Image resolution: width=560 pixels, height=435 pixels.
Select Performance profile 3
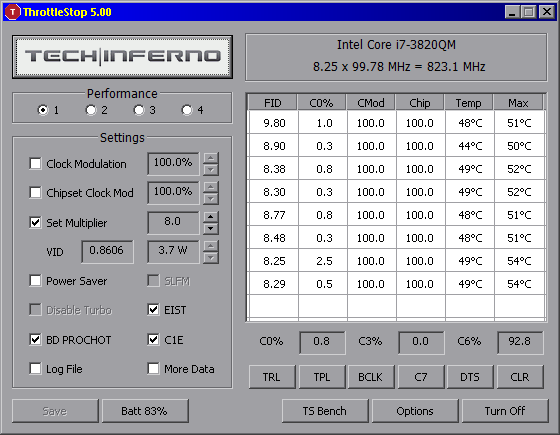(x=139, y=110)
